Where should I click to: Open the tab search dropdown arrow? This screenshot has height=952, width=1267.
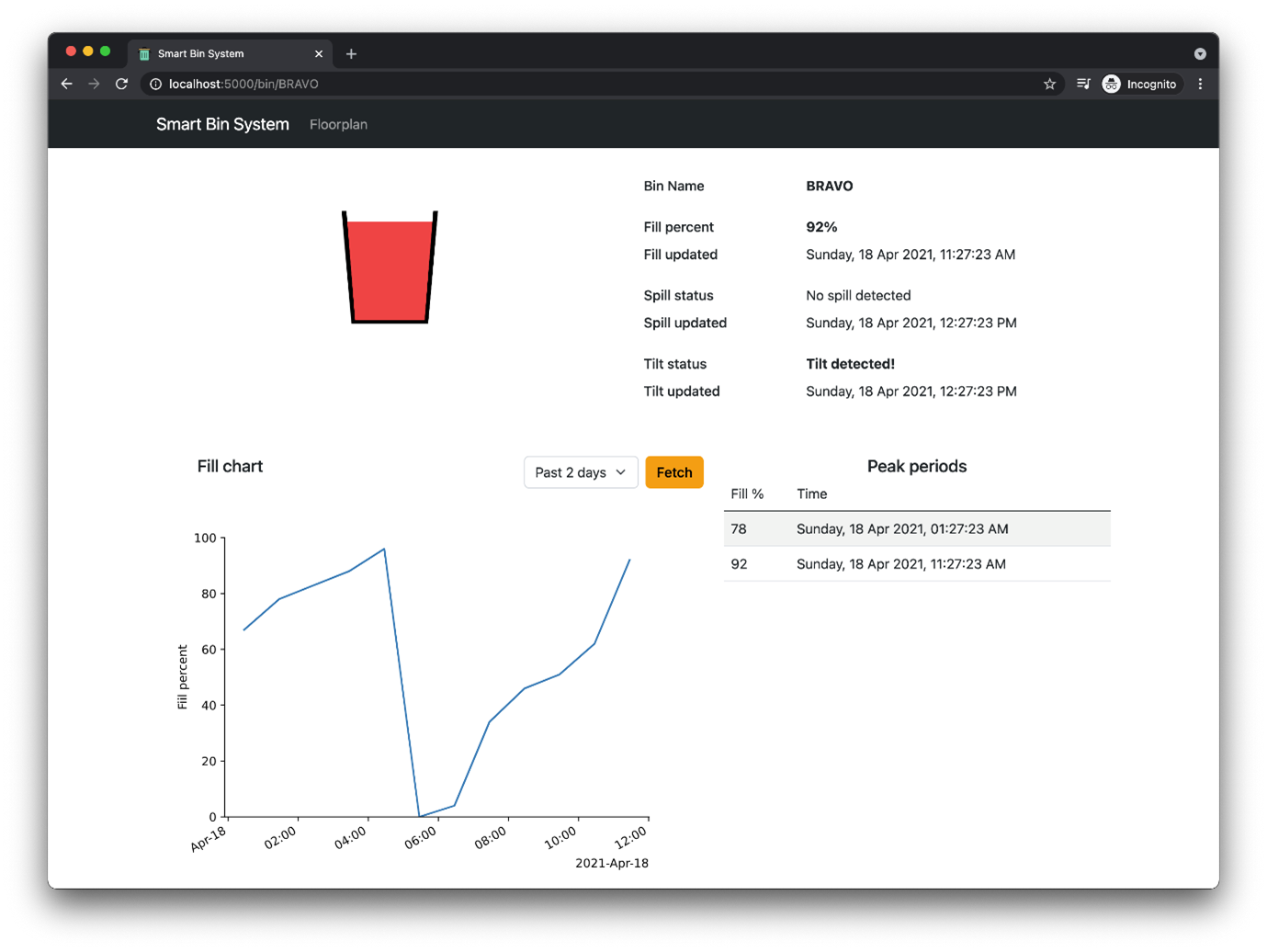[1200, 53]
